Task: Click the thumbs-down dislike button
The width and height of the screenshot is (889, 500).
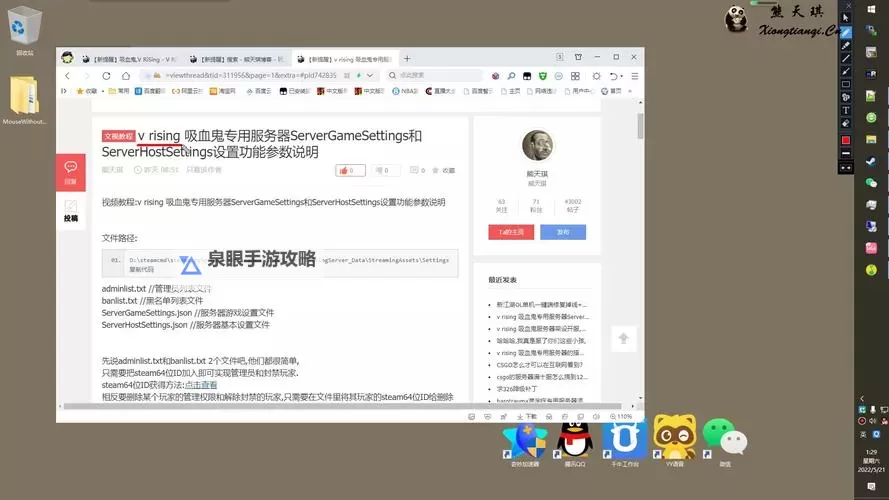Action: 386,170
